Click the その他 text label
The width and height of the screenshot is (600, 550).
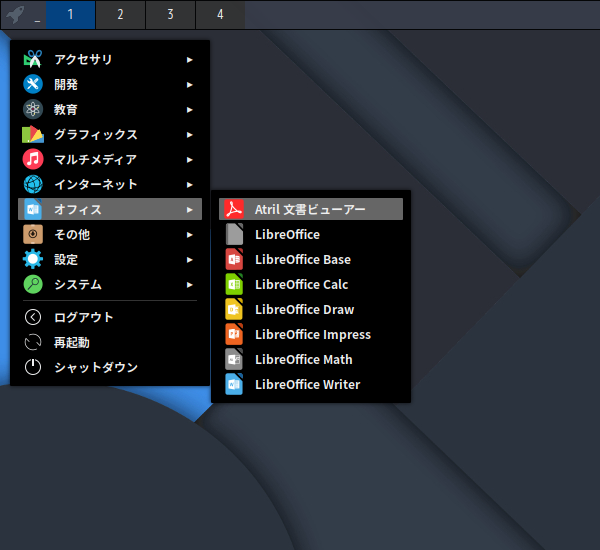point(72,234)
